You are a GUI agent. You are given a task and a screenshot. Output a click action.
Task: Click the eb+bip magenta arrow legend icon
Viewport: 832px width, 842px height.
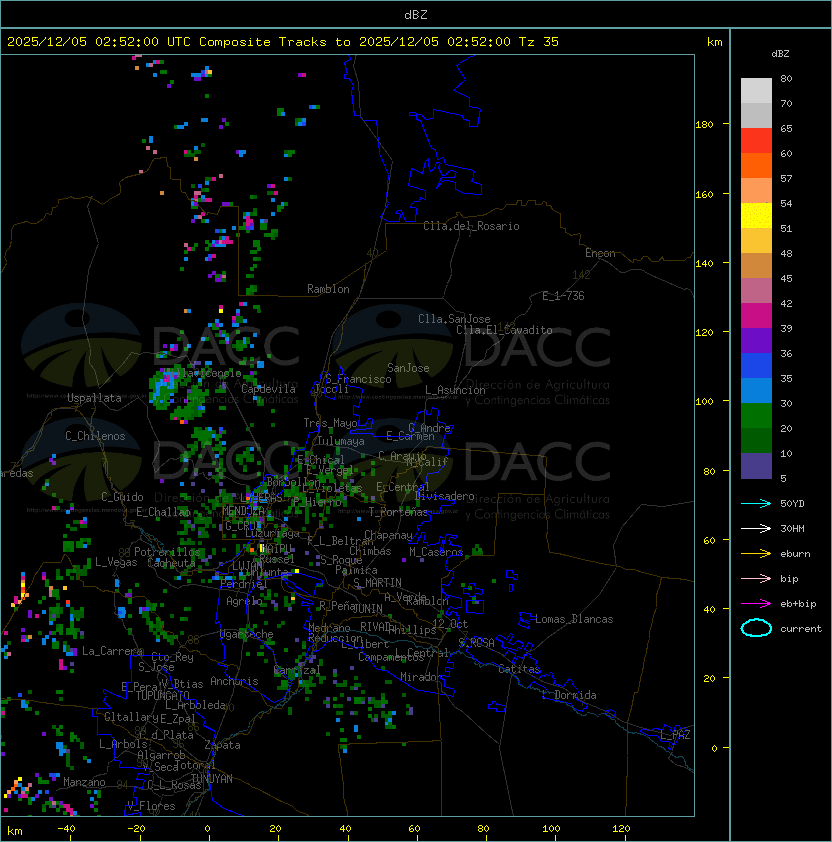(x=756, y=604)
